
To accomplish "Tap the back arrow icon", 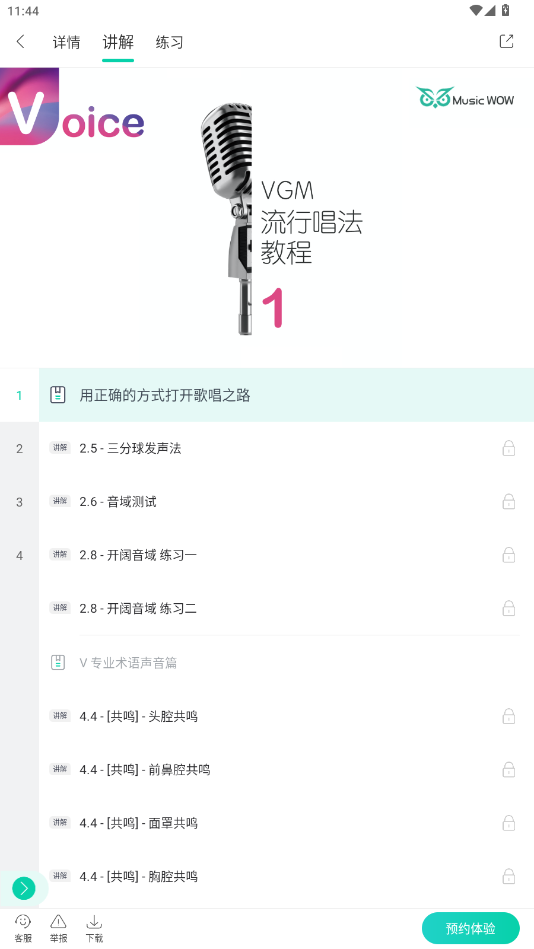I will (21, 42).
